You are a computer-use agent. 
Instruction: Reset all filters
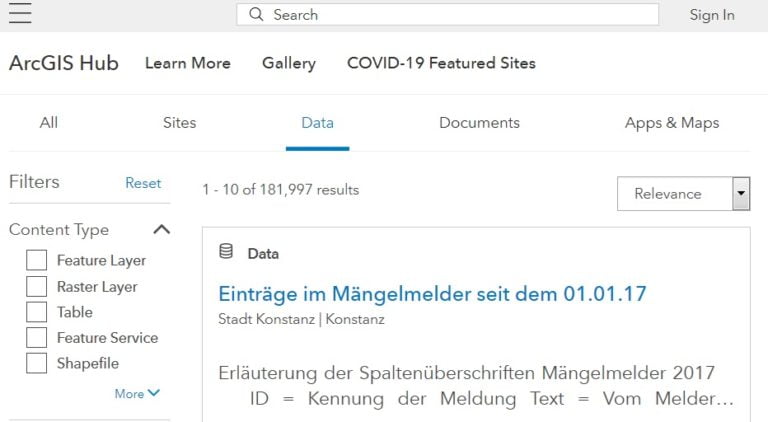[143, 183]
